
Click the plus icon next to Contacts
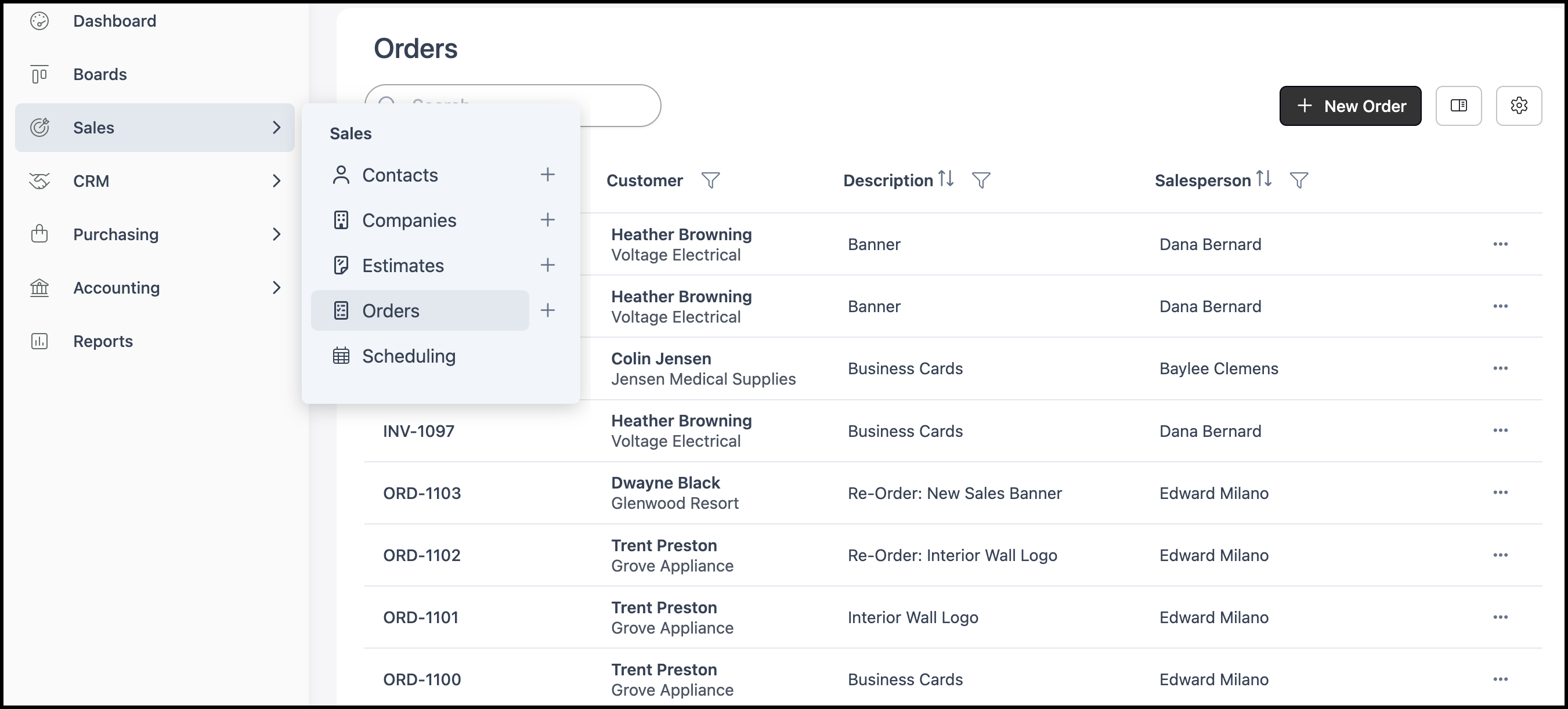[547, 175]
